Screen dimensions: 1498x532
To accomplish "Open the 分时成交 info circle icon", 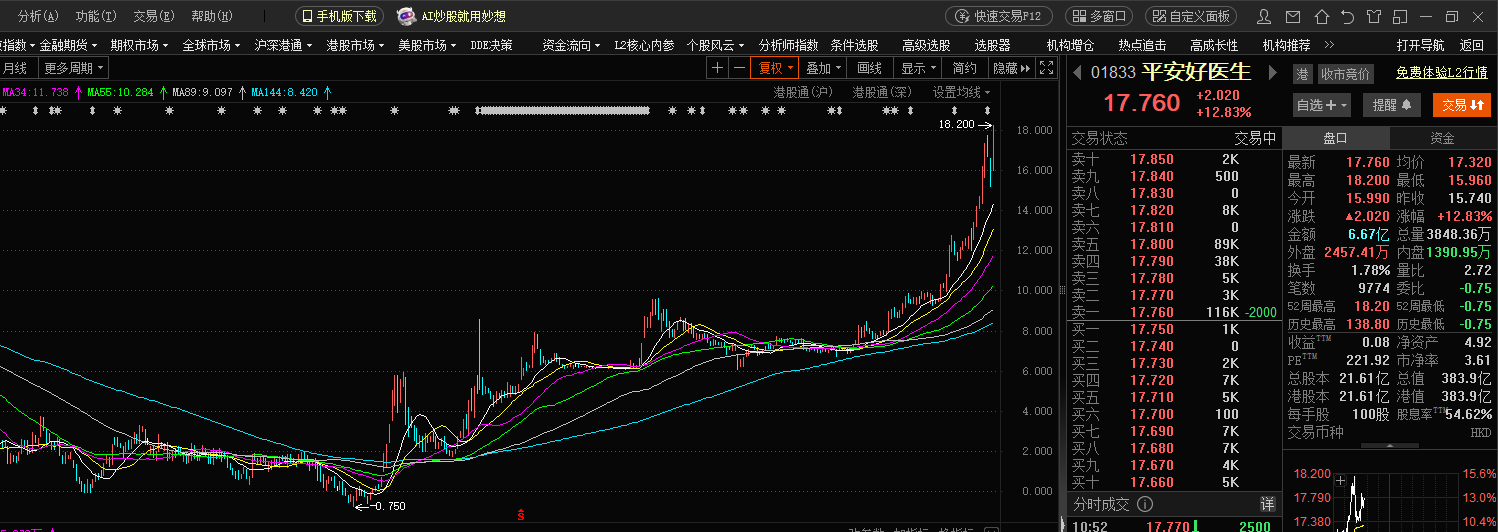I will click(1145, 504).
